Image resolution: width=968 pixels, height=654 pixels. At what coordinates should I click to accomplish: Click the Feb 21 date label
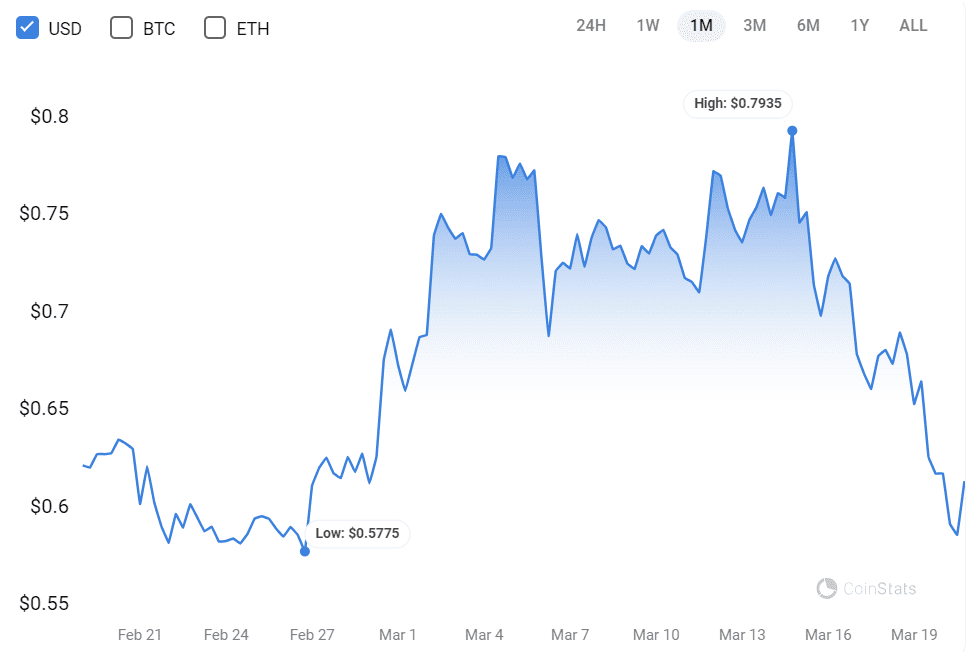tap(140, 635)
